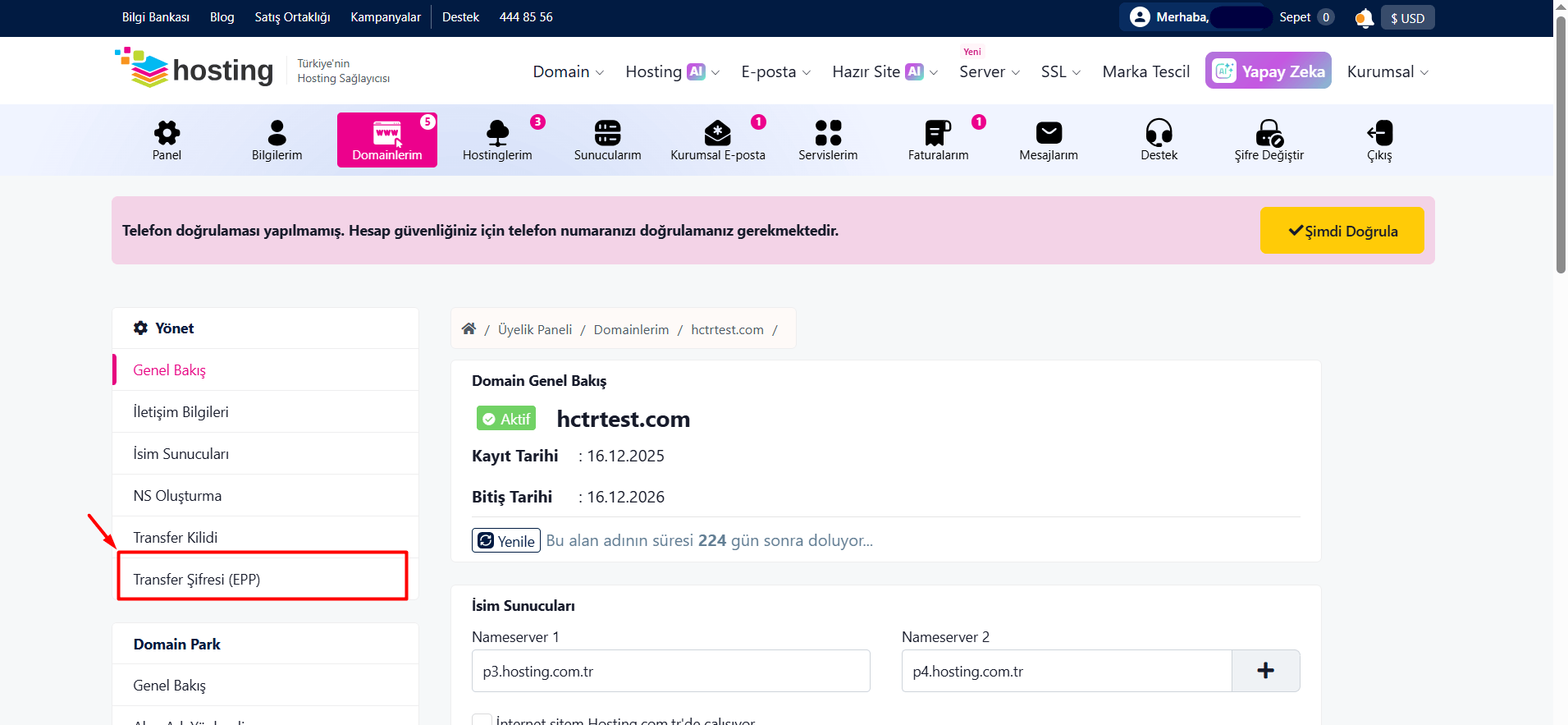Image resolution: width=1568 pixels, height=725 pixels.
Task: Open the Sepet cart link
Action: pos(1306,17)
